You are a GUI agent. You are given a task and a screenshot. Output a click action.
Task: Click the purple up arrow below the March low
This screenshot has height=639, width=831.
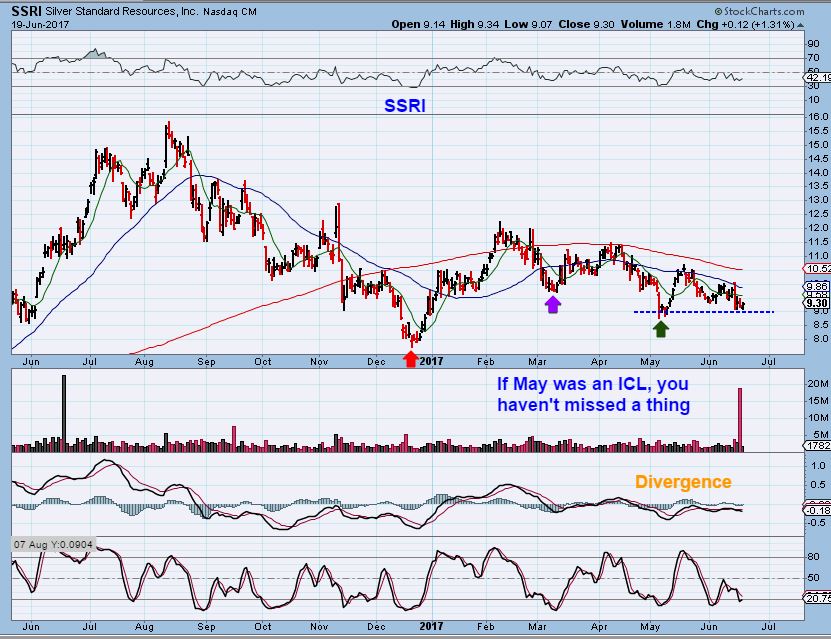point(552,304)
